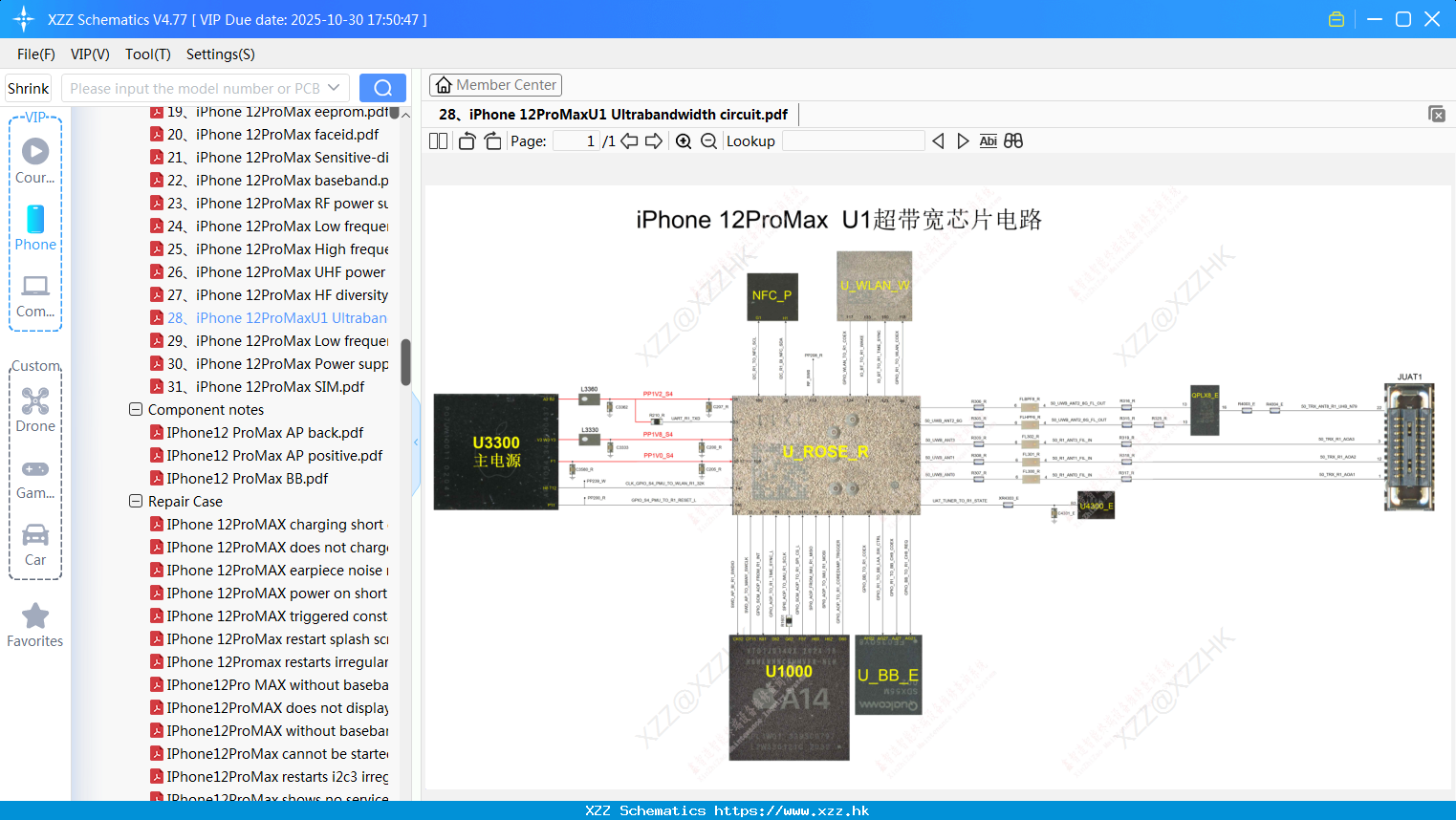Close the document tab panel icon
This screenshot has width=1456, height=820.
coord(1437,114)
